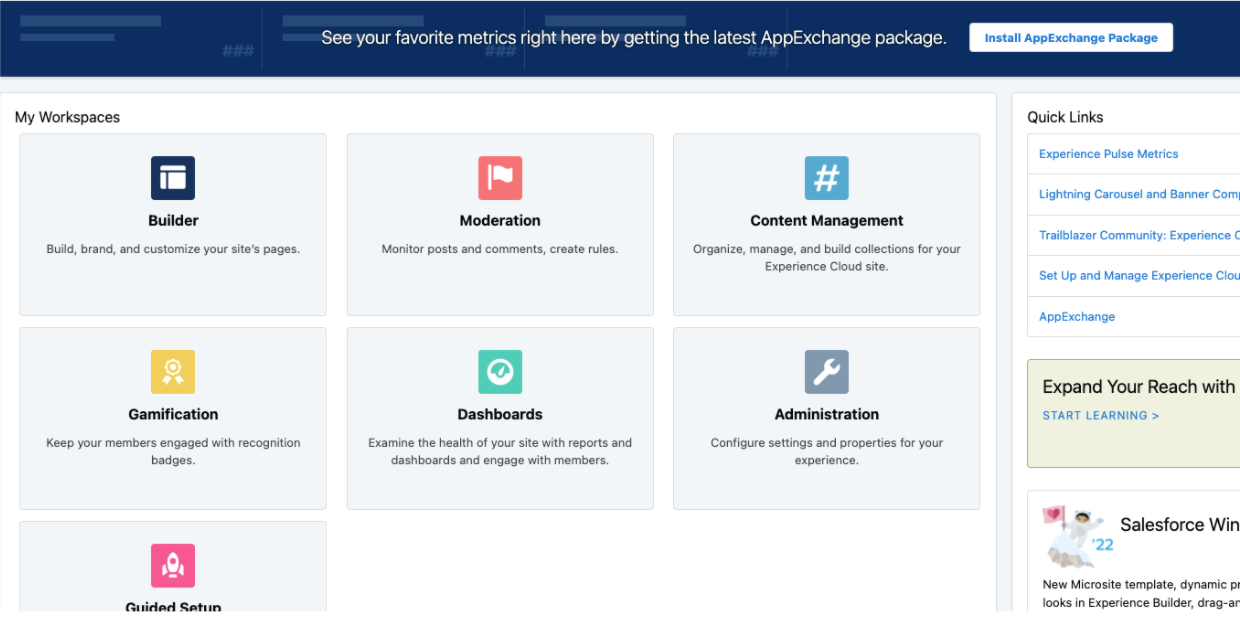The height and width of the screenshot is (640, 1240).
Task: Click START LEARNING link
Action: coord(1101,415)
